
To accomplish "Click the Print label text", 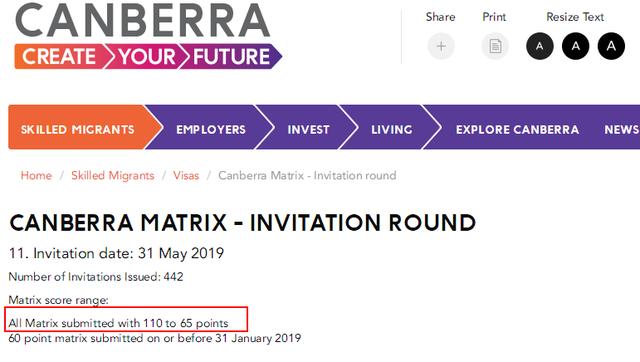I will pyautogui.click(x=494, y=17).
